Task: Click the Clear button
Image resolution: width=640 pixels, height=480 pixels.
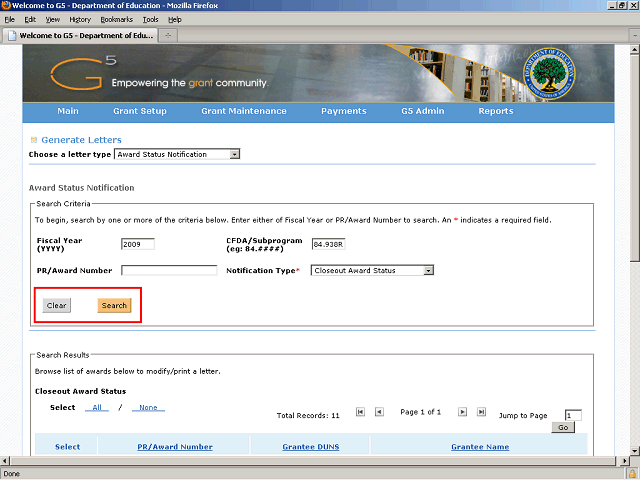Action: tap(56, 305)
